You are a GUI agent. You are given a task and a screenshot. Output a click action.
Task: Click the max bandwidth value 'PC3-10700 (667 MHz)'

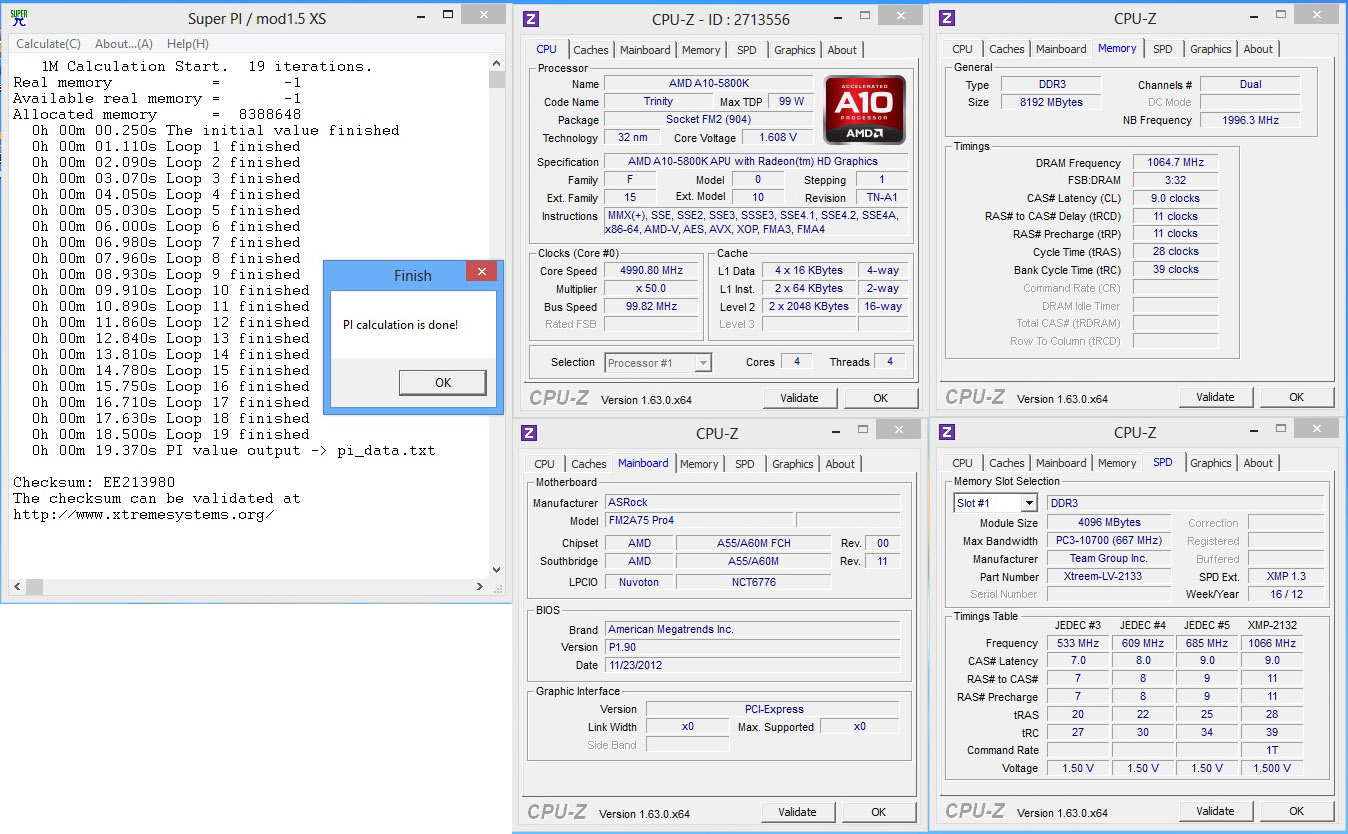1109,541
